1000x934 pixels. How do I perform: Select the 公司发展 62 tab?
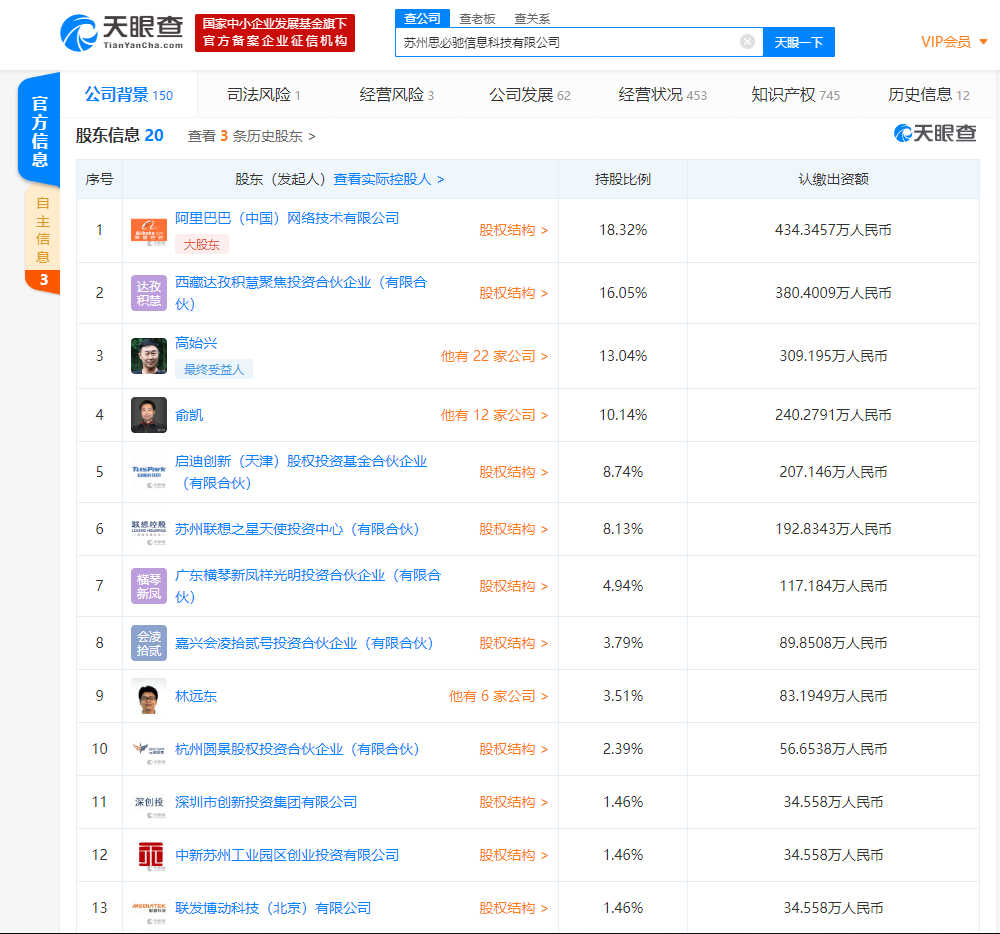pos(529,94)
